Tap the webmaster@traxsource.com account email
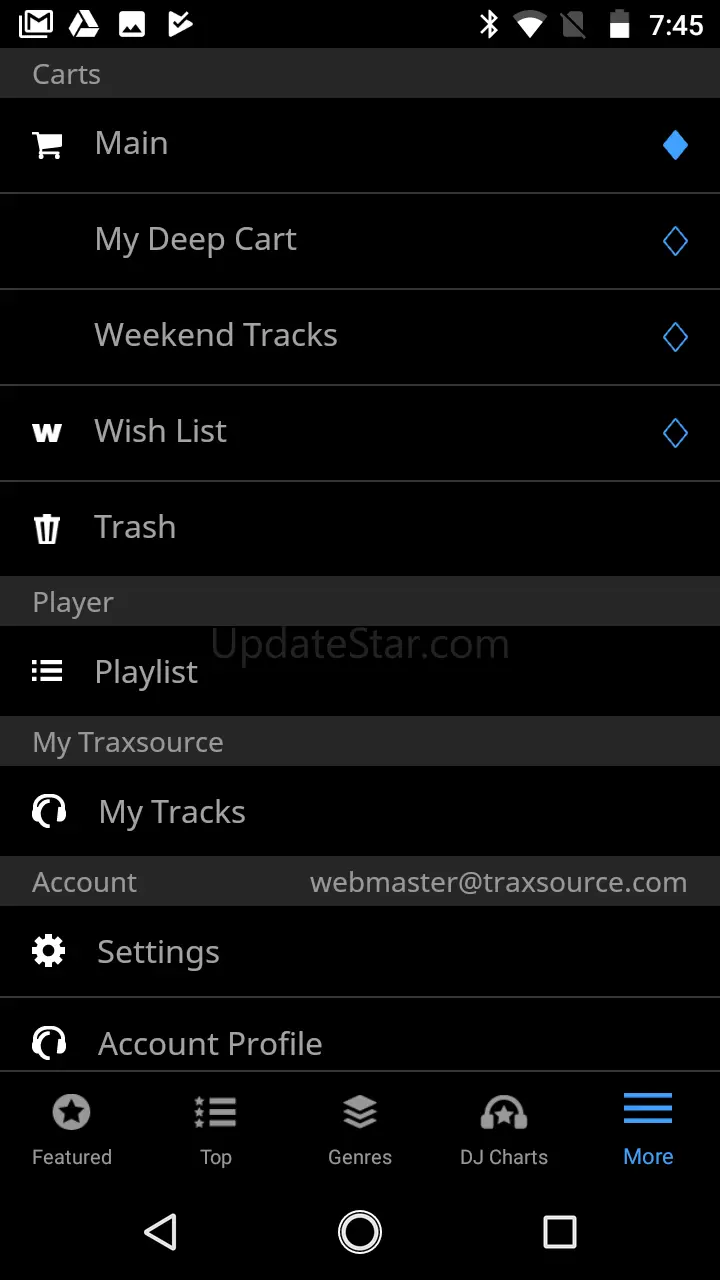This screenshot has width=720, height=1280. [x=498, y=882]
